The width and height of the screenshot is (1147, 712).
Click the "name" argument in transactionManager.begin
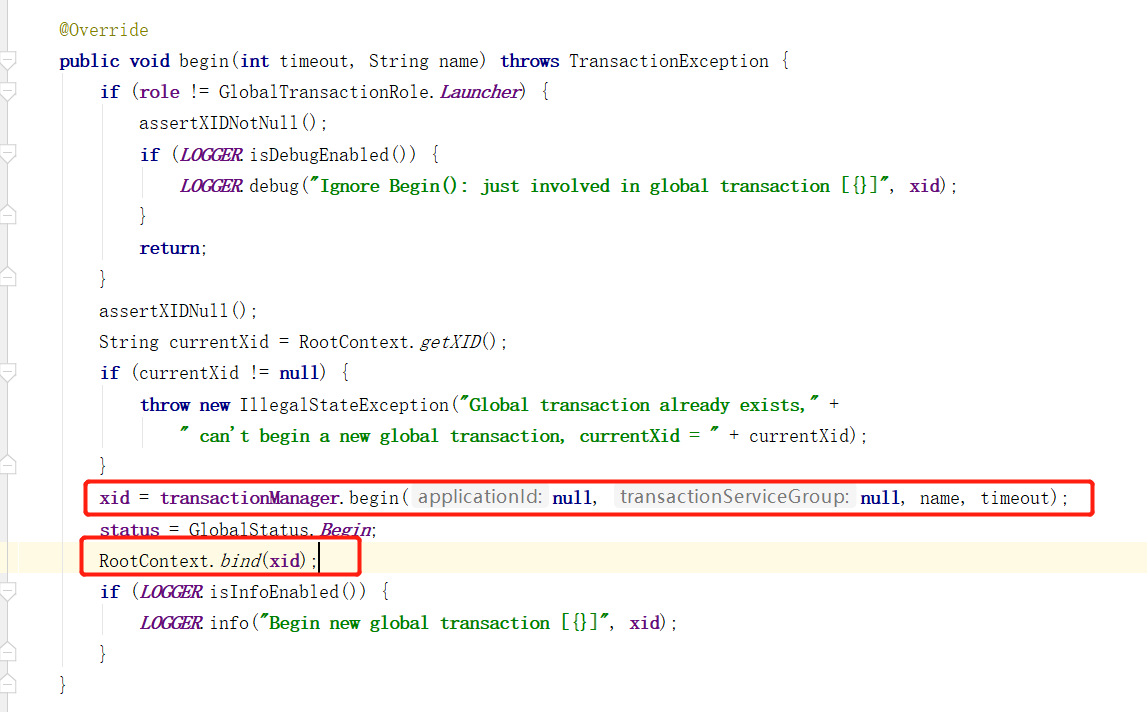pyautogui.click(x=939, y=498)
